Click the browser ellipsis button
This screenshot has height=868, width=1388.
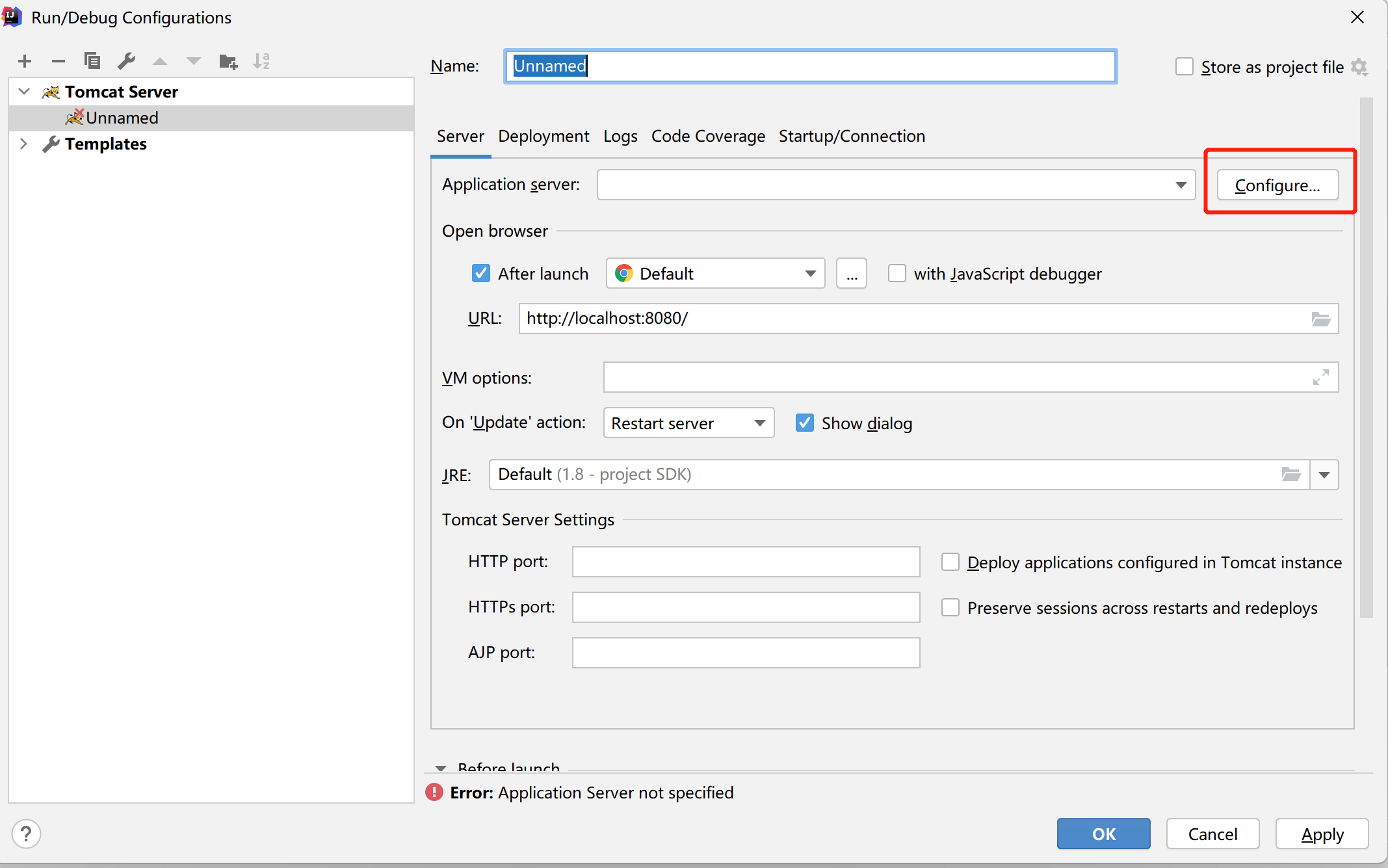point(852,273)
